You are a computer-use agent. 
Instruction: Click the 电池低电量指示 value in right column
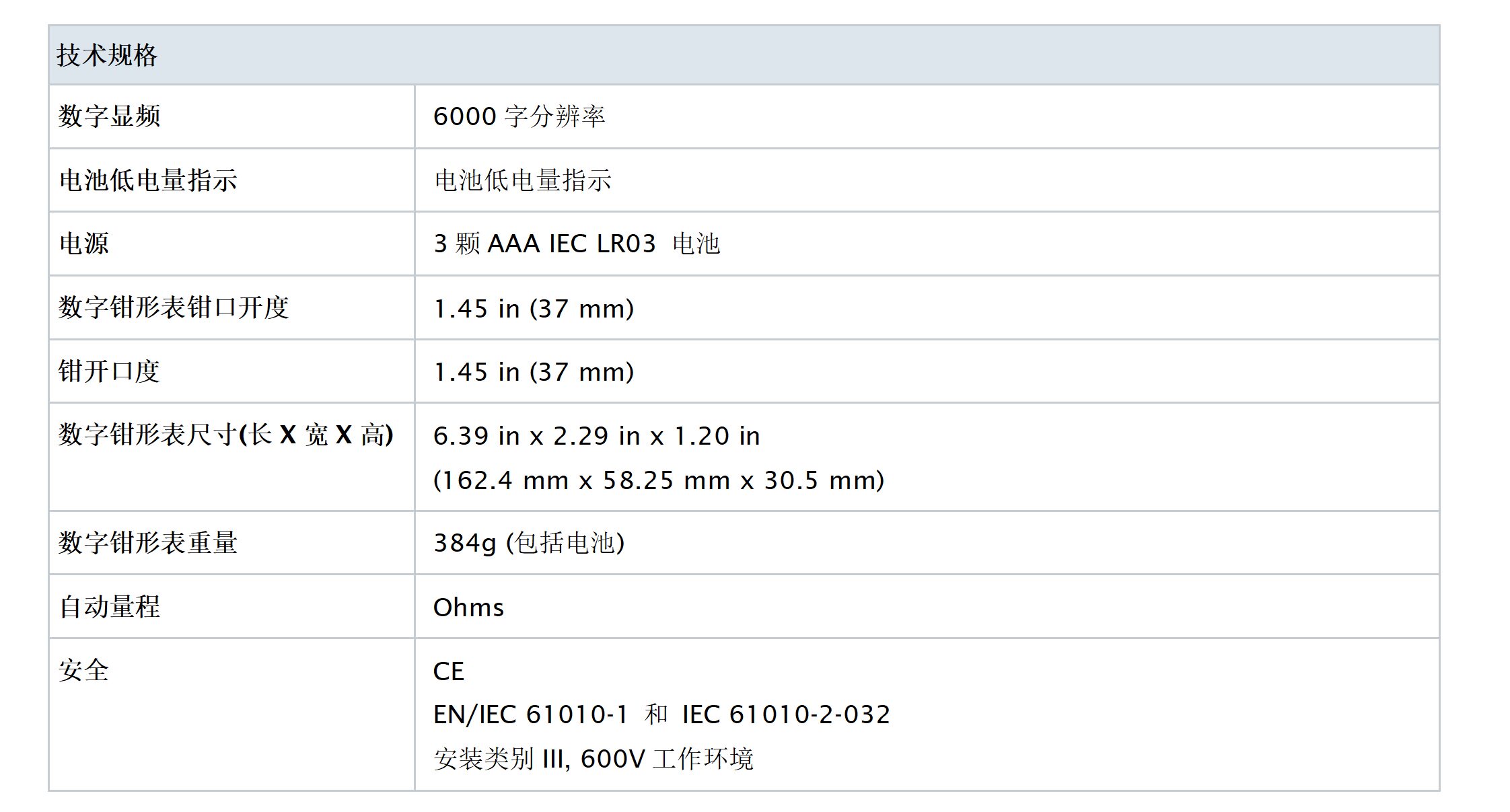523,180
